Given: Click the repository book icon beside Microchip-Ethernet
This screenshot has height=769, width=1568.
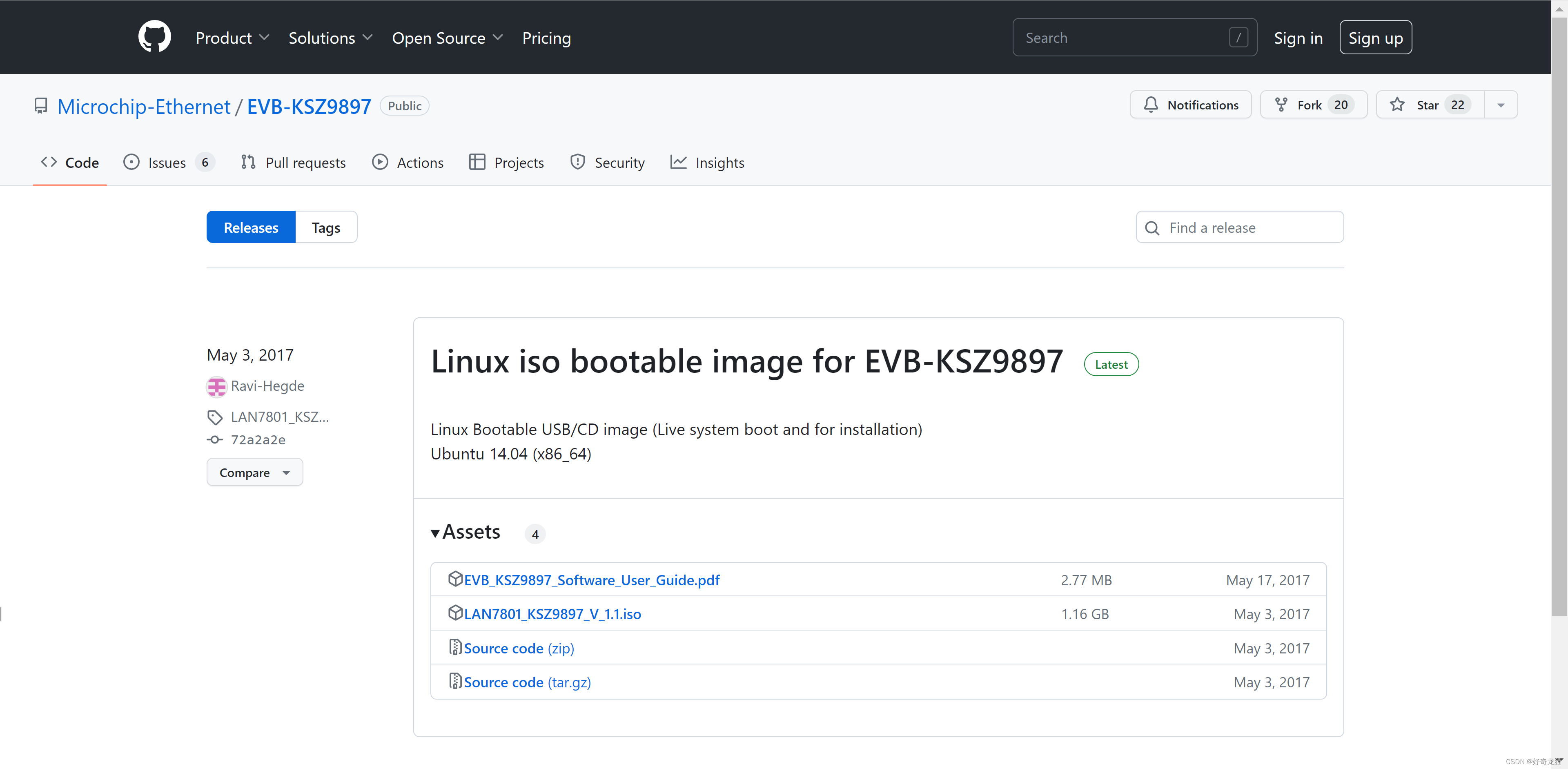Looking at the screenshot, I should pos(41,106).
